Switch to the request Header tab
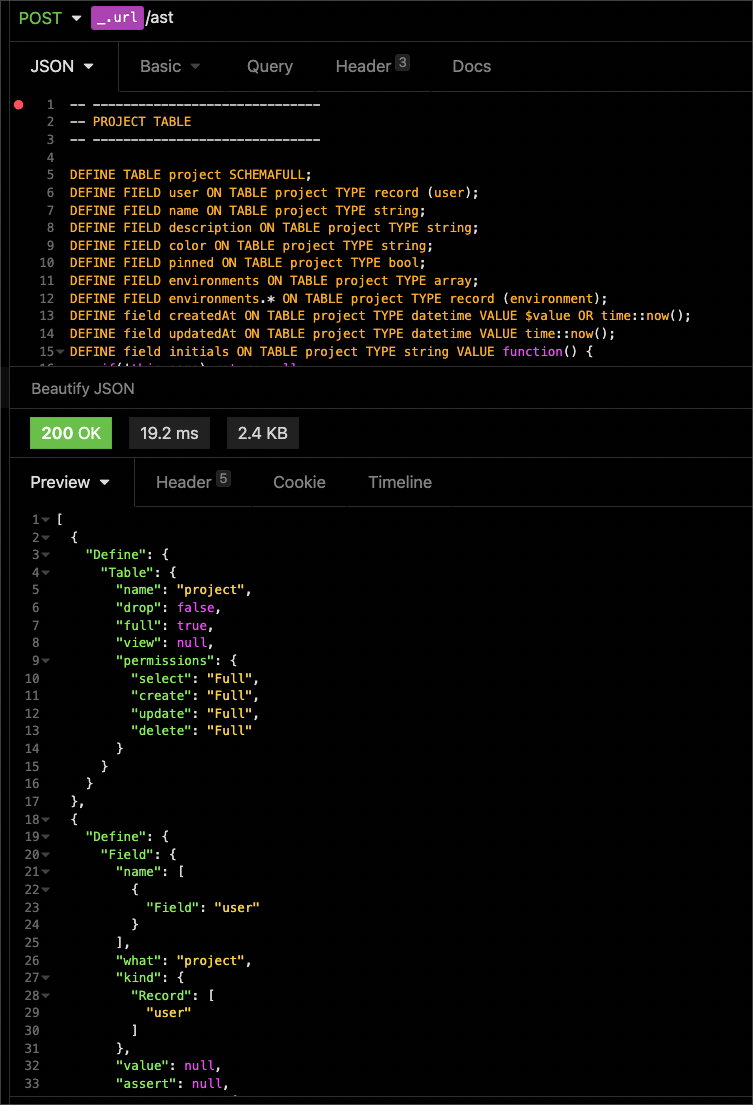Image resolution: width=753 pixels, height=1105 pixels. point(372,66)
